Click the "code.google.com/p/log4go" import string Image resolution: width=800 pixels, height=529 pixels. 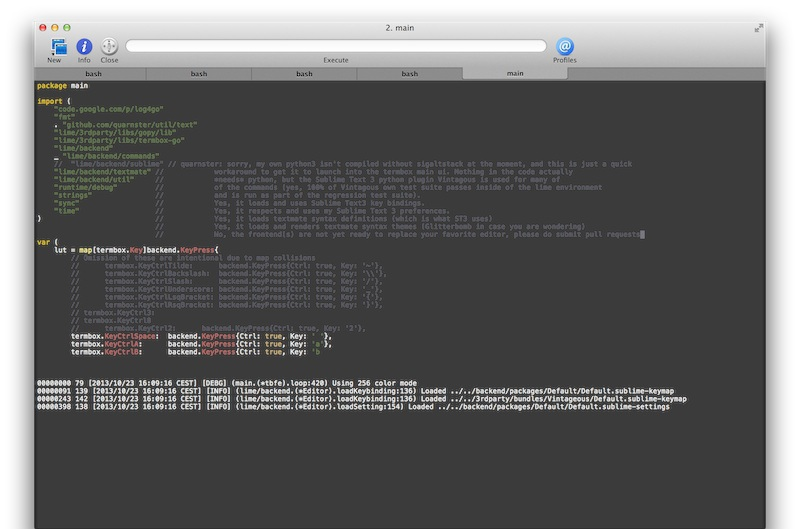109,109
